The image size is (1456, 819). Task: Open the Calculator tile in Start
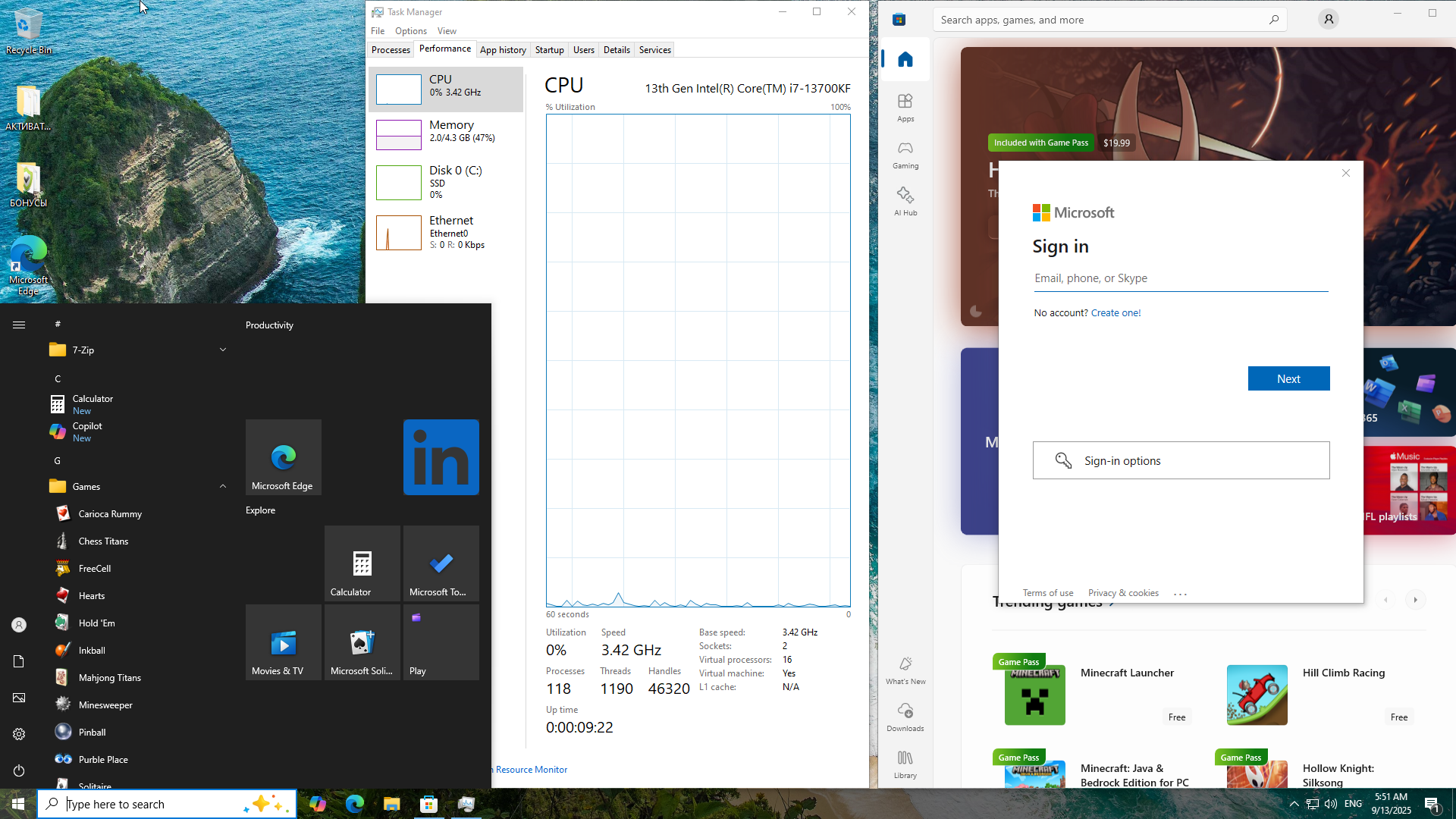362,563
